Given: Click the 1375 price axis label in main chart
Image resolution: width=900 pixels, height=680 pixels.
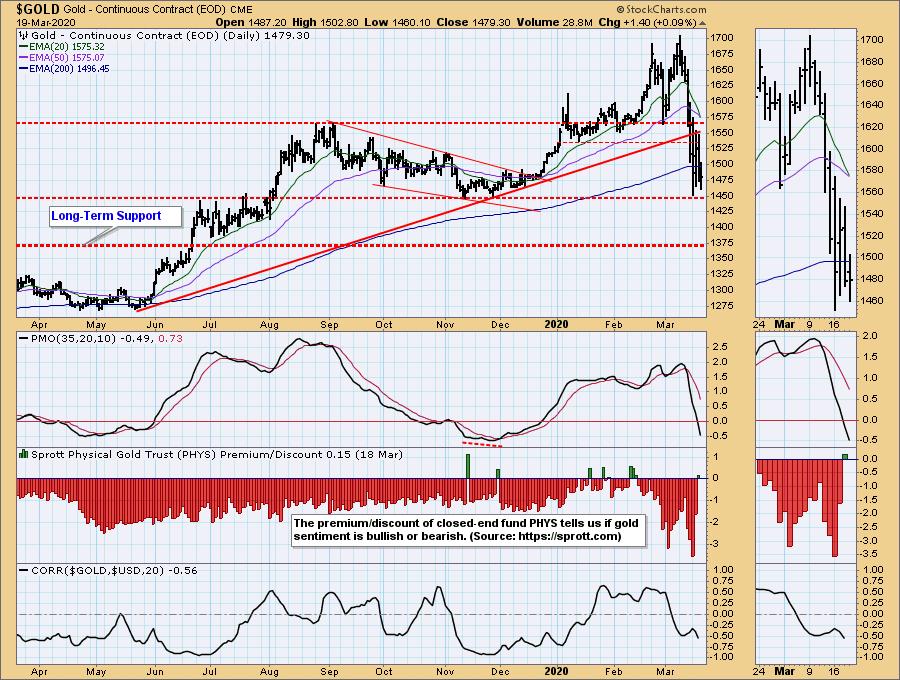Looking at the screenshot, I should pos(721,243).
